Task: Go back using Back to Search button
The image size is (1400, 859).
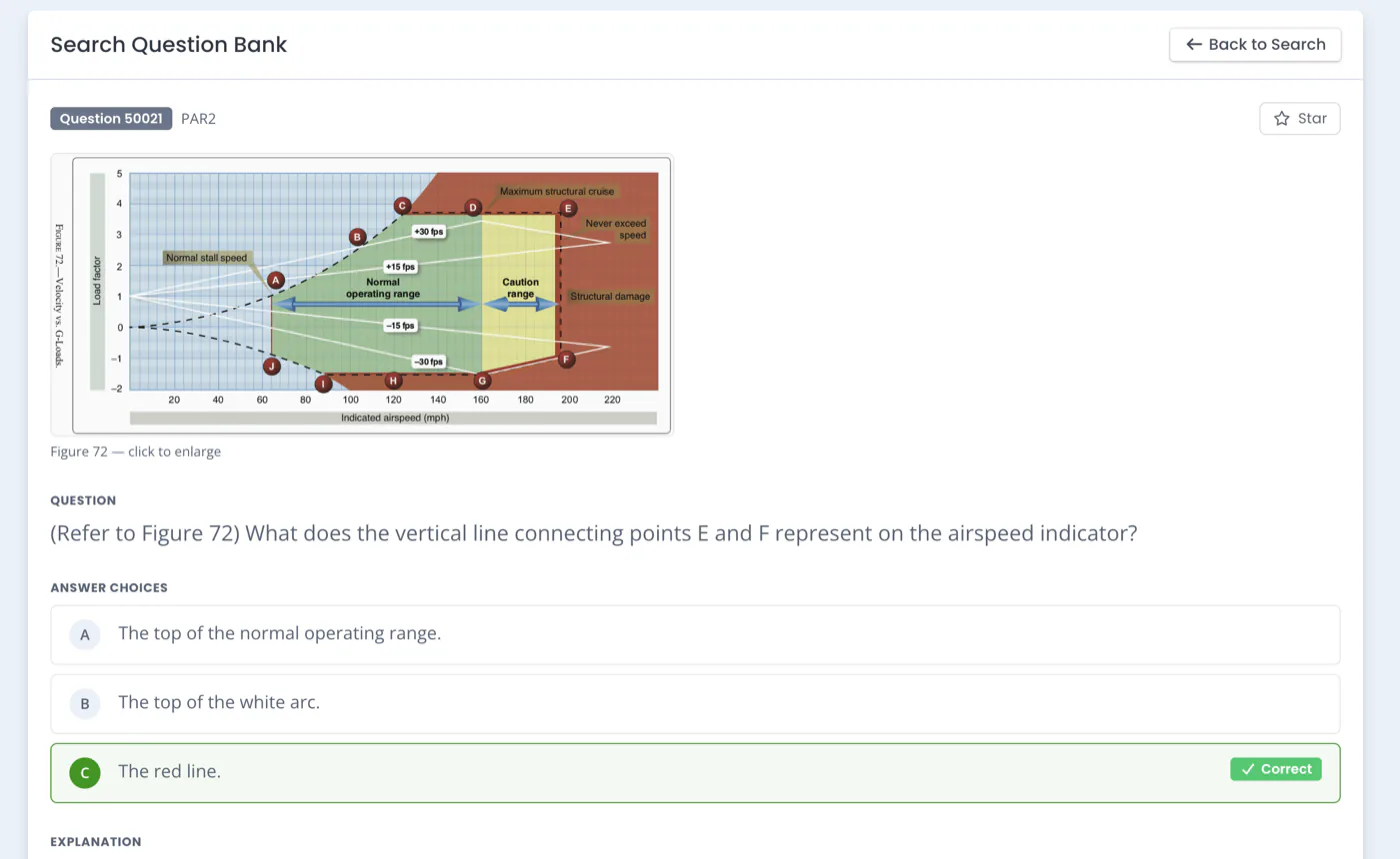Action: pos(1255,44)
